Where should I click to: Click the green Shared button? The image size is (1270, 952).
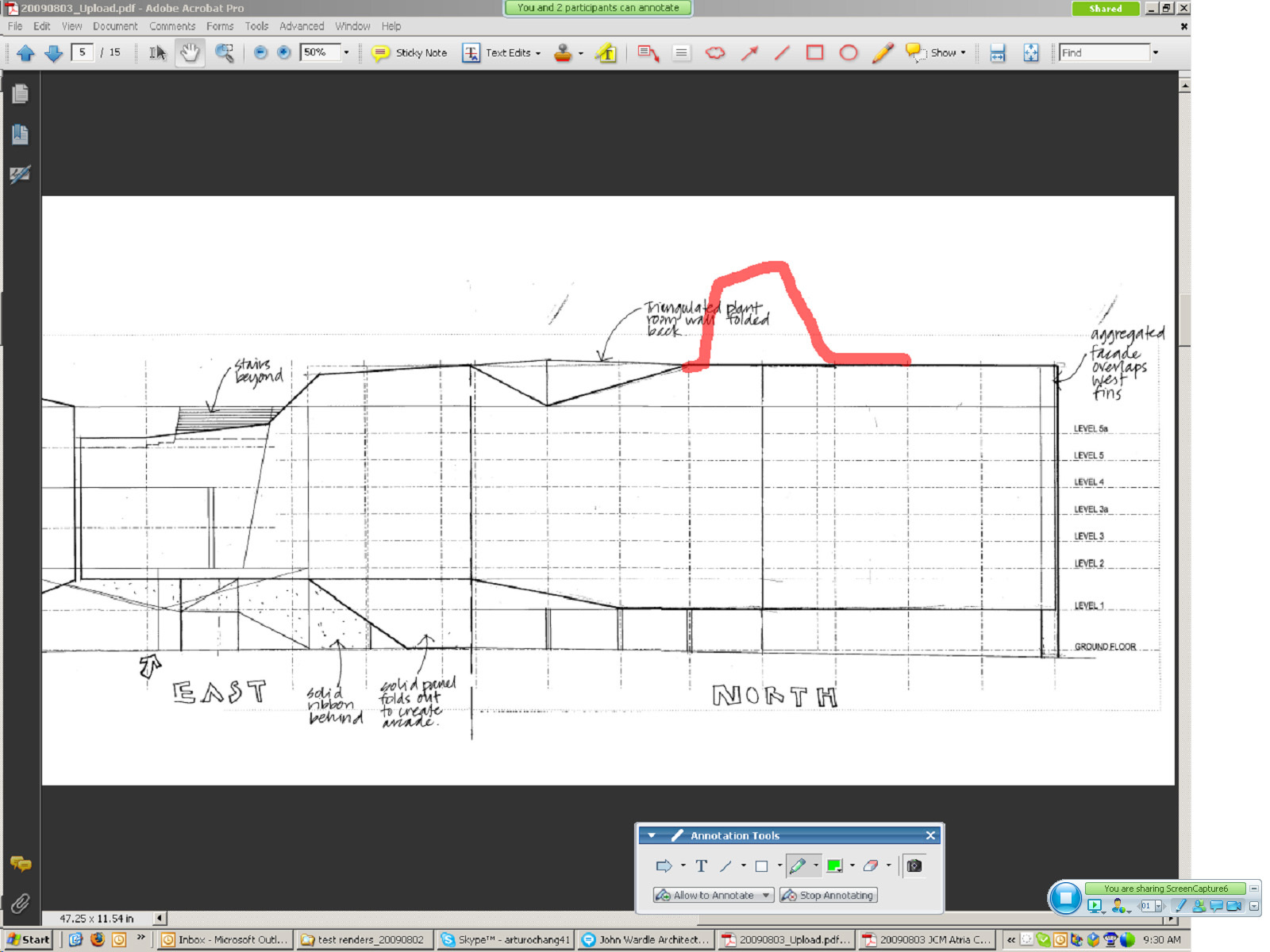pos(1106,9)
